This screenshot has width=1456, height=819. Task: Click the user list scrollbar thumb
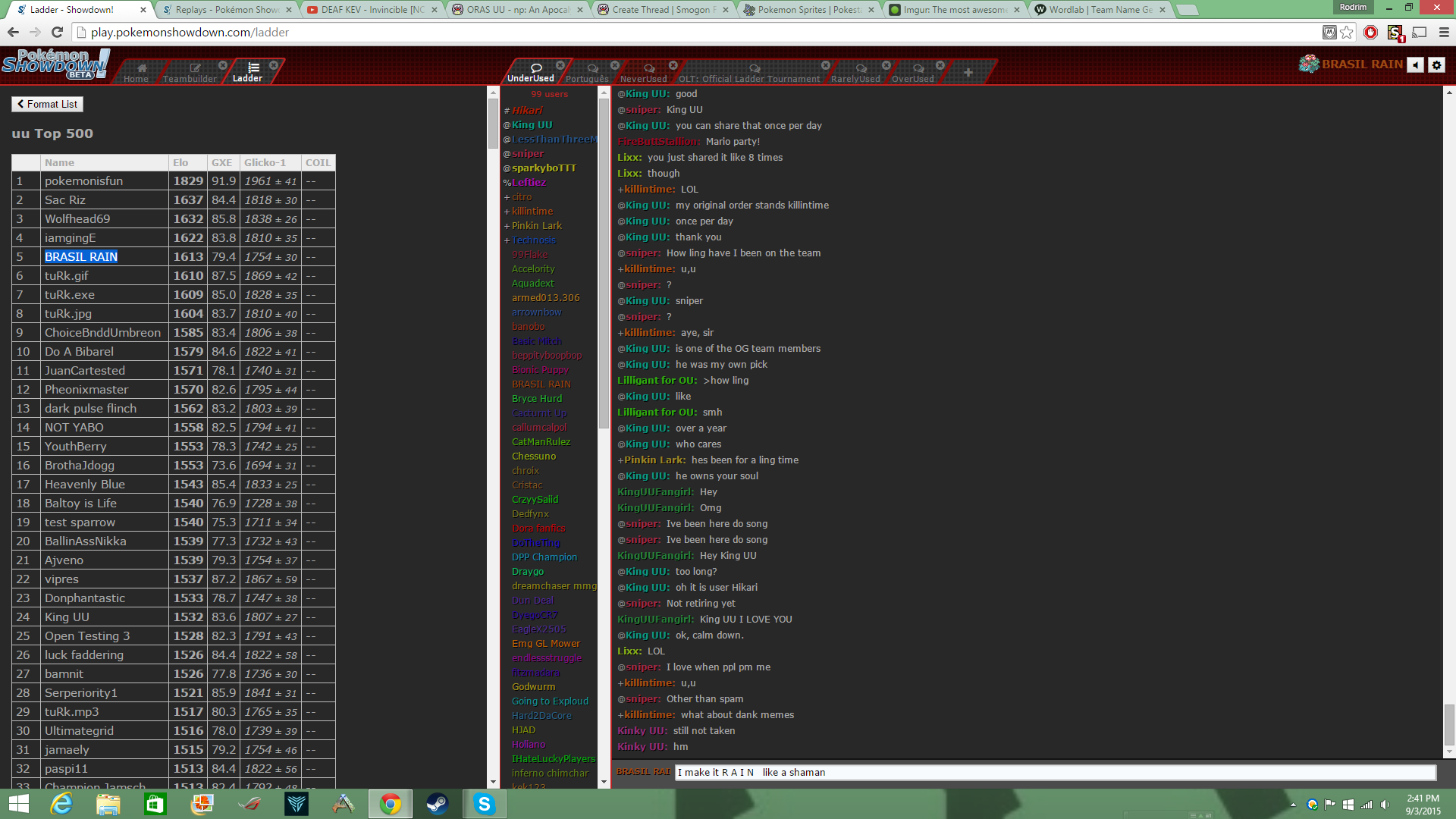point(604,263)
